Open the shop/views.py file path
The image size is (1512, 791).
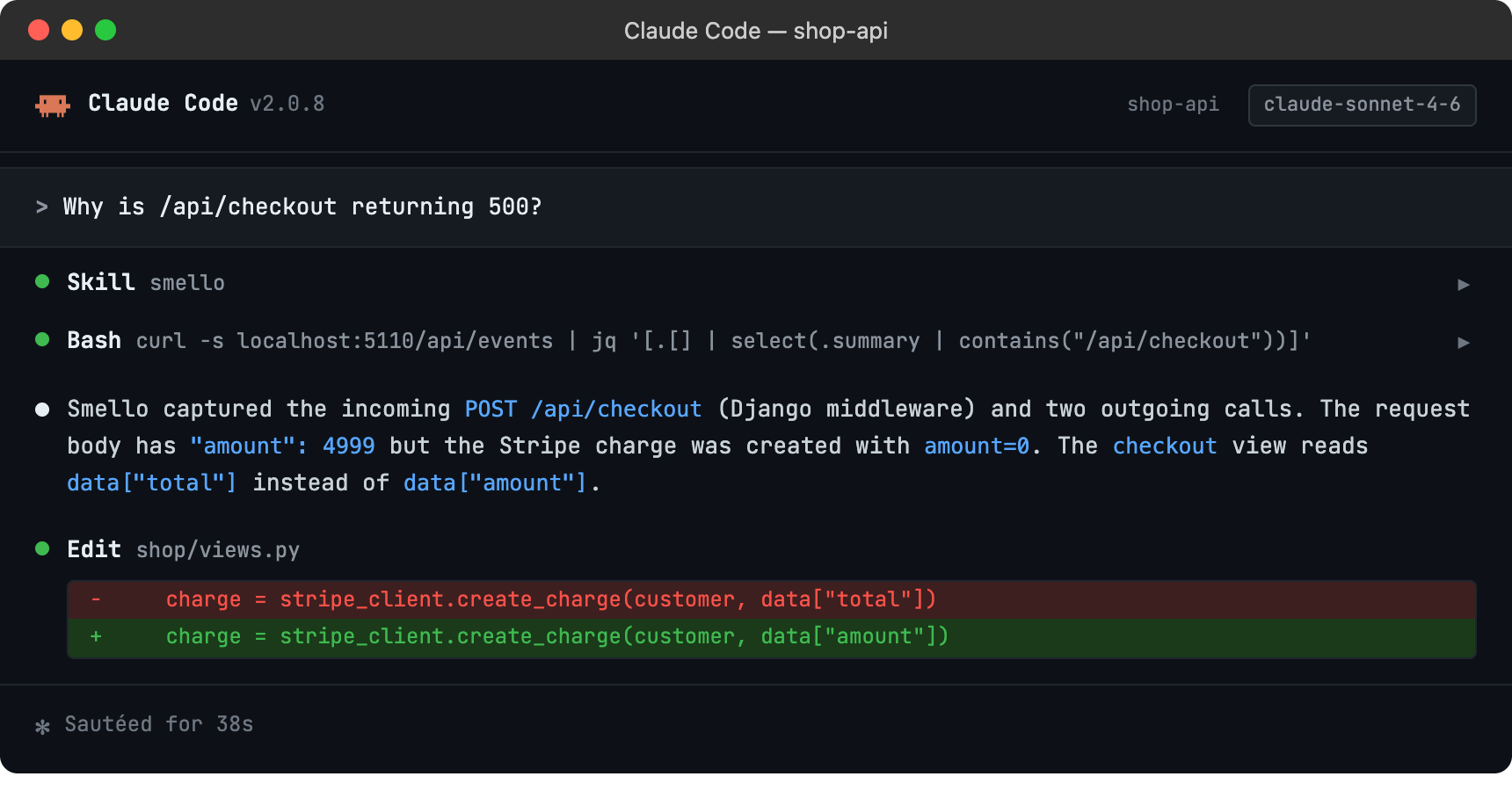point(218,550)
